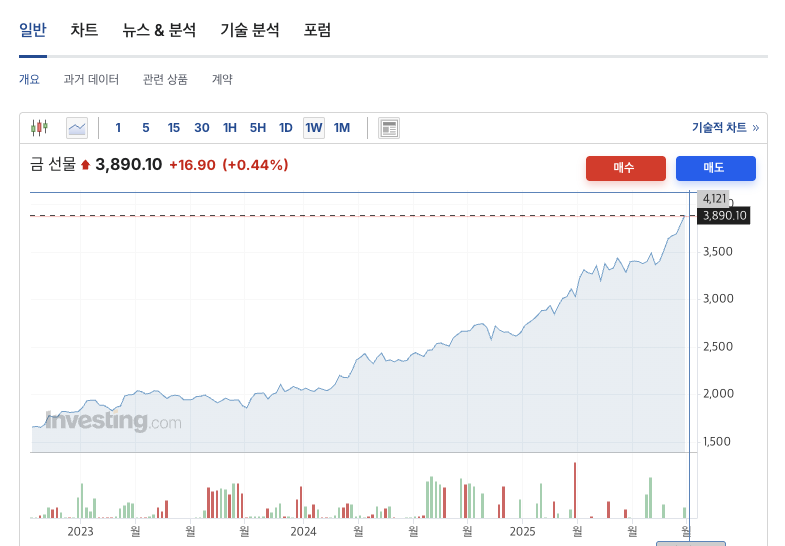
Task: Set the chart interval to 1D
Action: click(x=286, y=128)
